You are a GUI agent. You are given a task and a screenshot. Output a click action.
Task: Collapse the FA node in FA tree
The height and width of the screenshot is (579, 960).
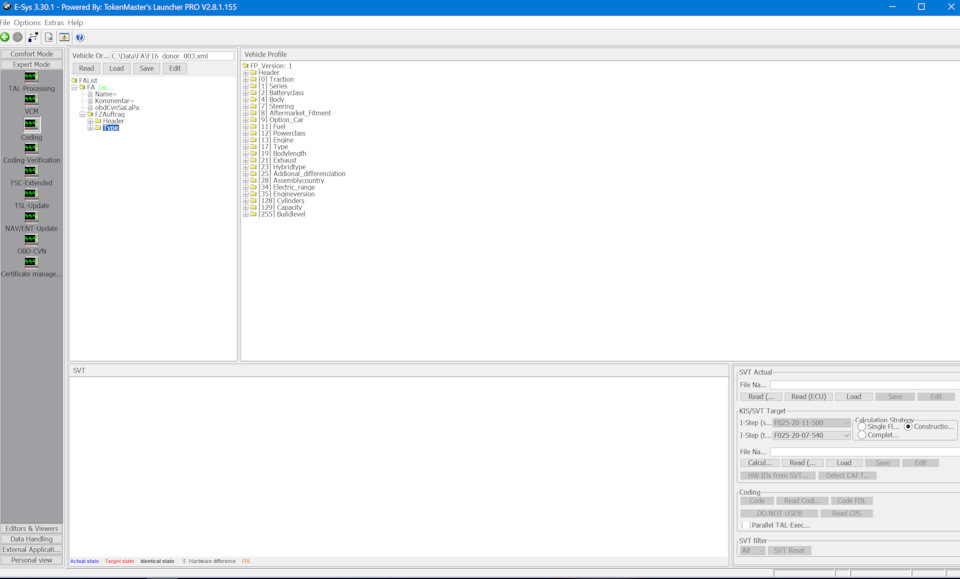[74, 87]
